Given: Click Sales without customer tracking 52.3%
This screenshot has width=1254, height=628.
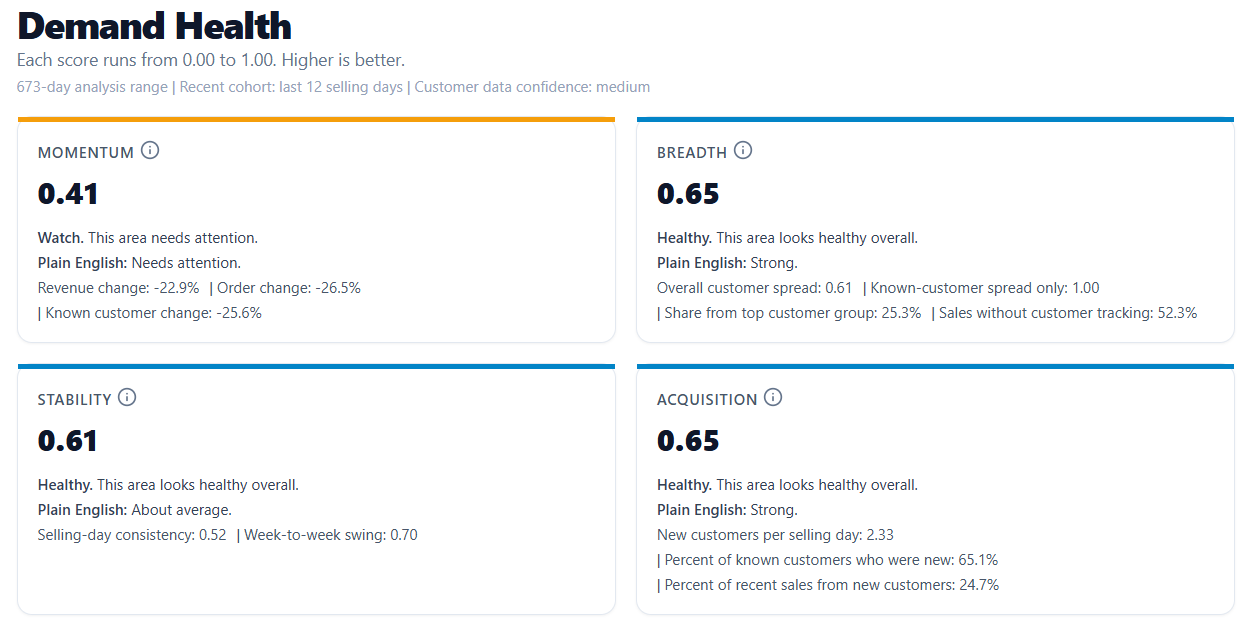Looking at the screenshot, I should pos(1068,313).
